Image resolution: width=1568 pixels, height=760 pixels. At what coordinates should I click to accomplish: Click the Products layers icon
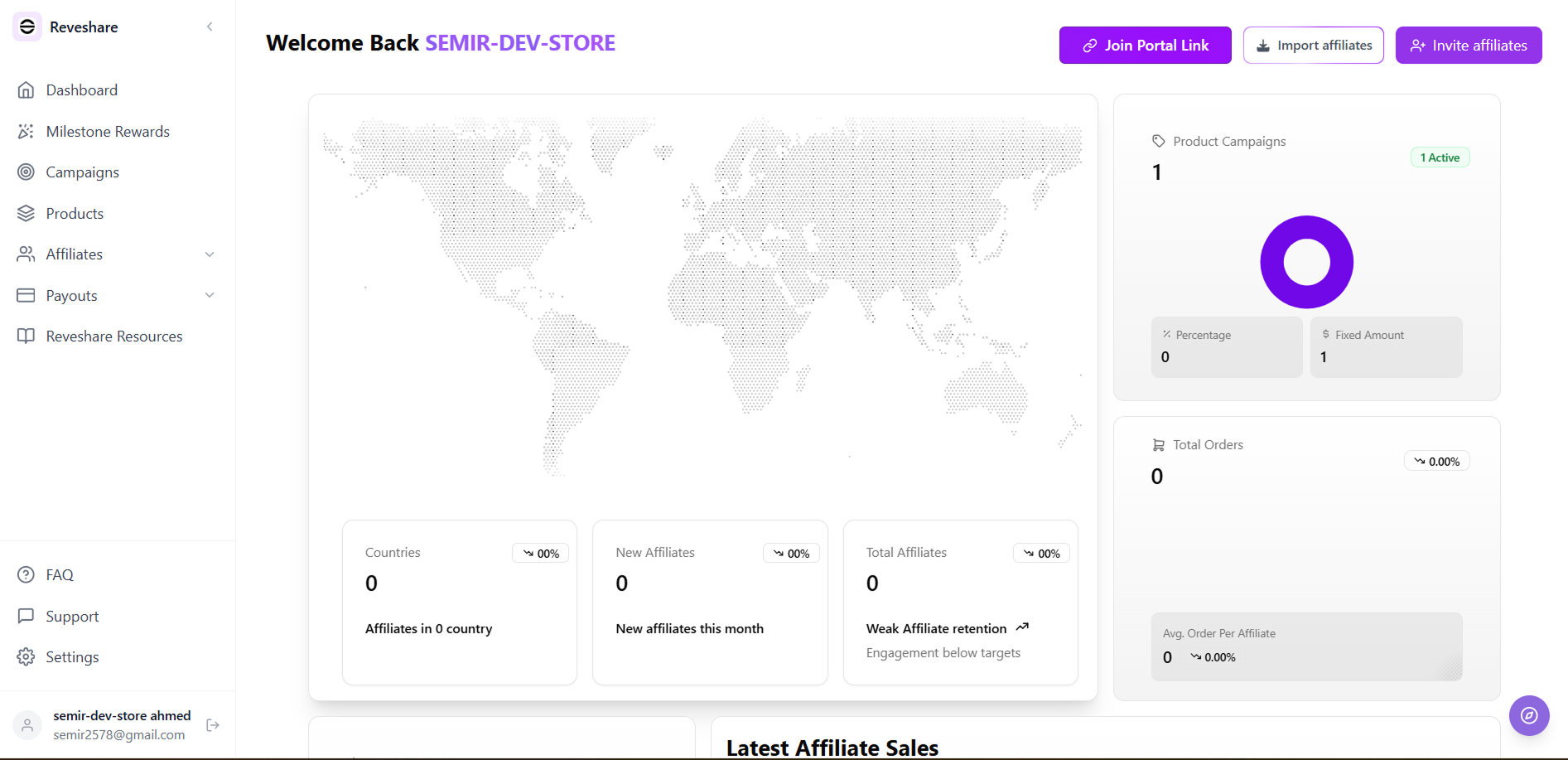[x=27, y=213]
